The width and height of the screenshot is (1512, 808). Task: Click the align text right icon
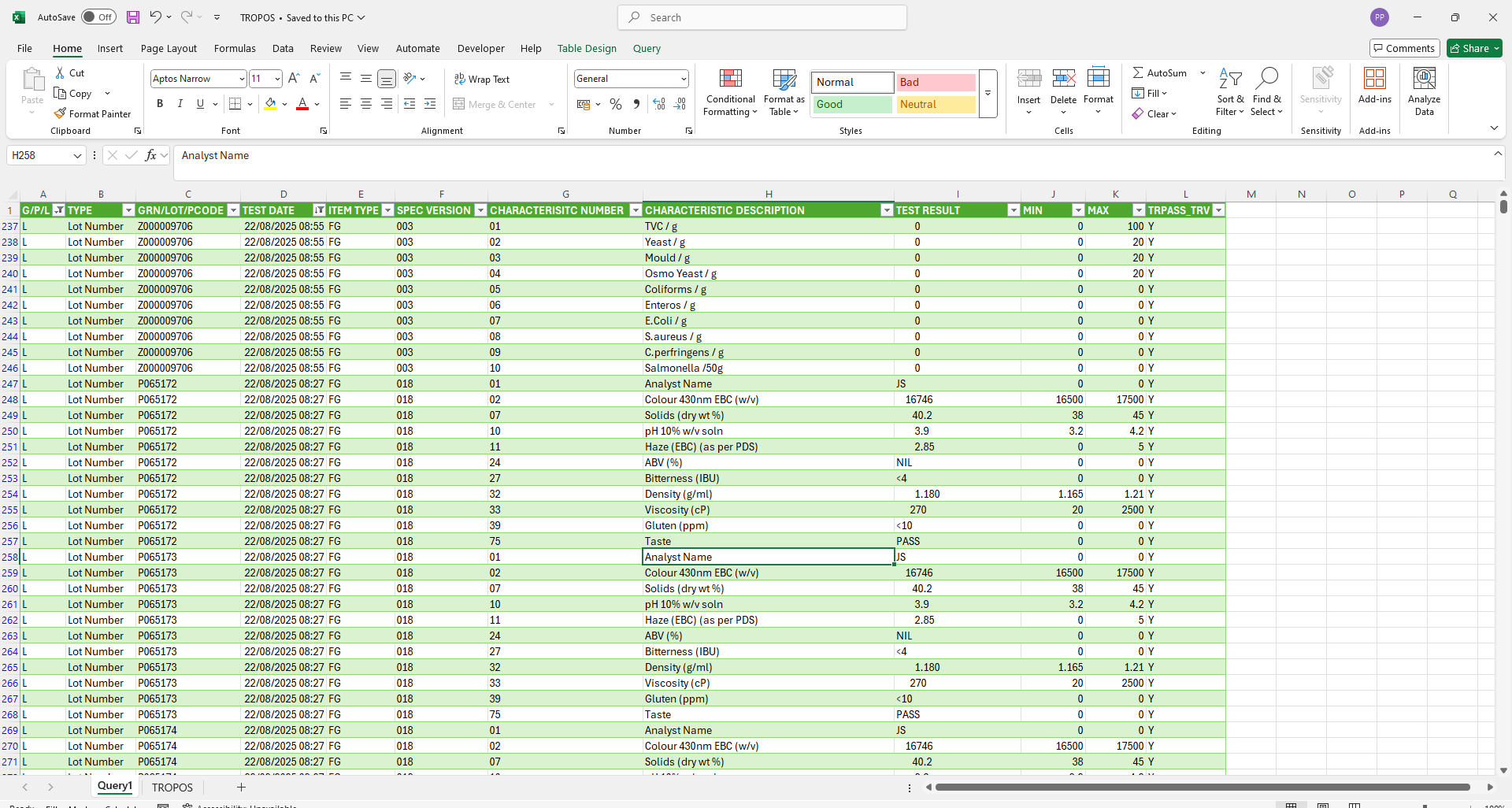coord(387,104)
